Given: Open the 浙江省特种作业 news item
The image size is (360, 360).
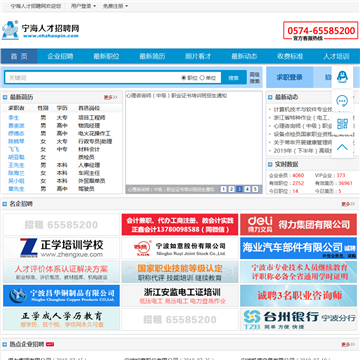Looking at the screenshot, I should point(302,118).
